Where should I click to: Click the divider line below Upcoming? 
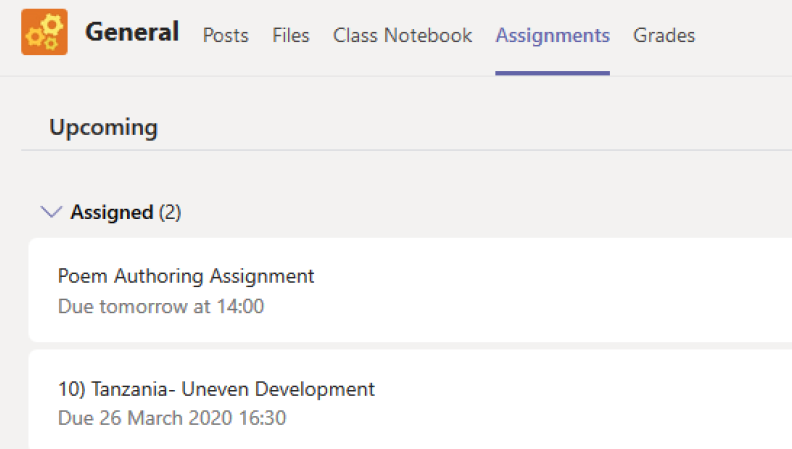click(x=400, y=151)
